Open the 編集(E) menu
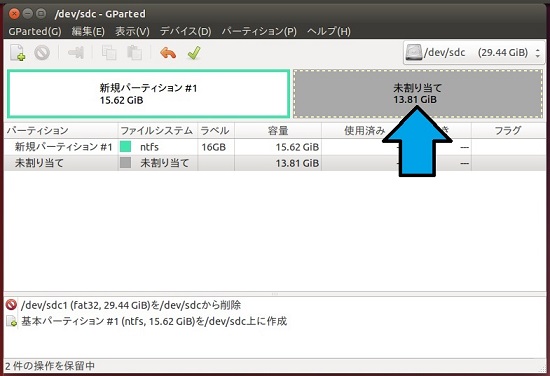Viewport: 550px width, 376px height. pos(88,32)
